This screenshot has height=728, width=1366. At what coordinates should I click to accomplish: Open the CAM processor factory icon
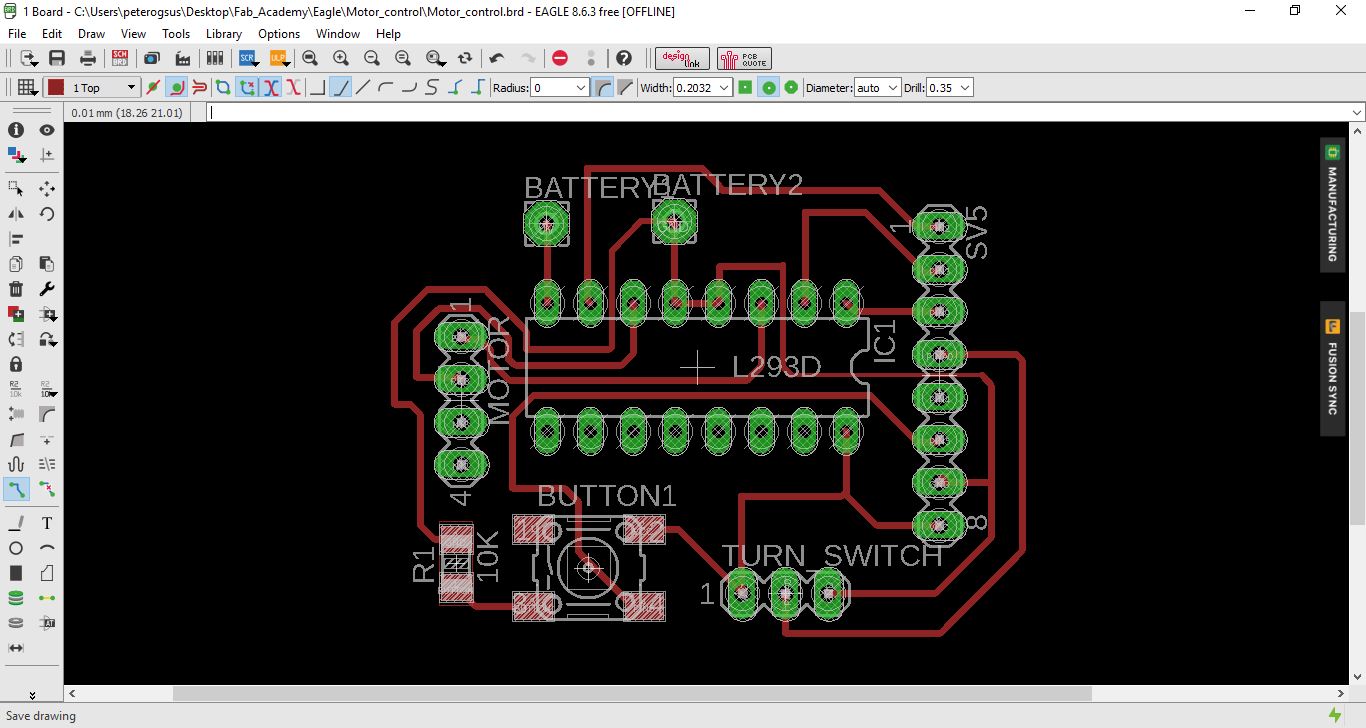pos(183,58)
